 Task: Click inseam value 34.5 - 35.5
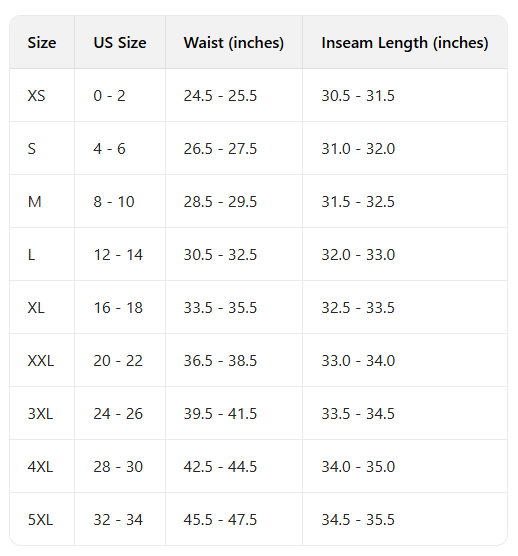point(358,520)
